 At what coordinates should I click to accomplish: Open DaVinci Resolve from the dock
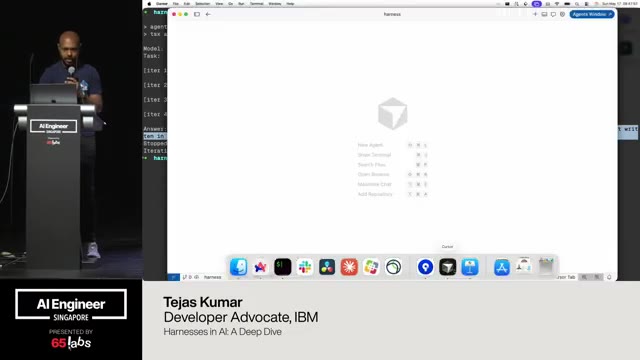327,267
